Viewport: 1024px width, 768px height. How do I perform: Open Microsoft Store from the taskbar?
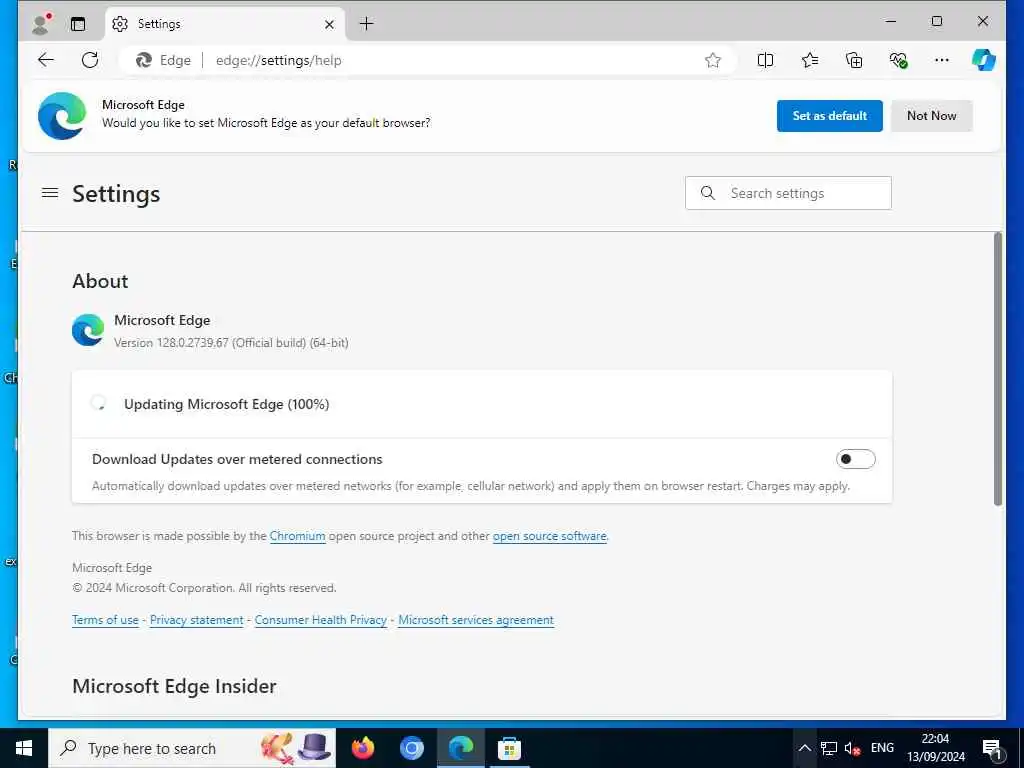[509, 748]
